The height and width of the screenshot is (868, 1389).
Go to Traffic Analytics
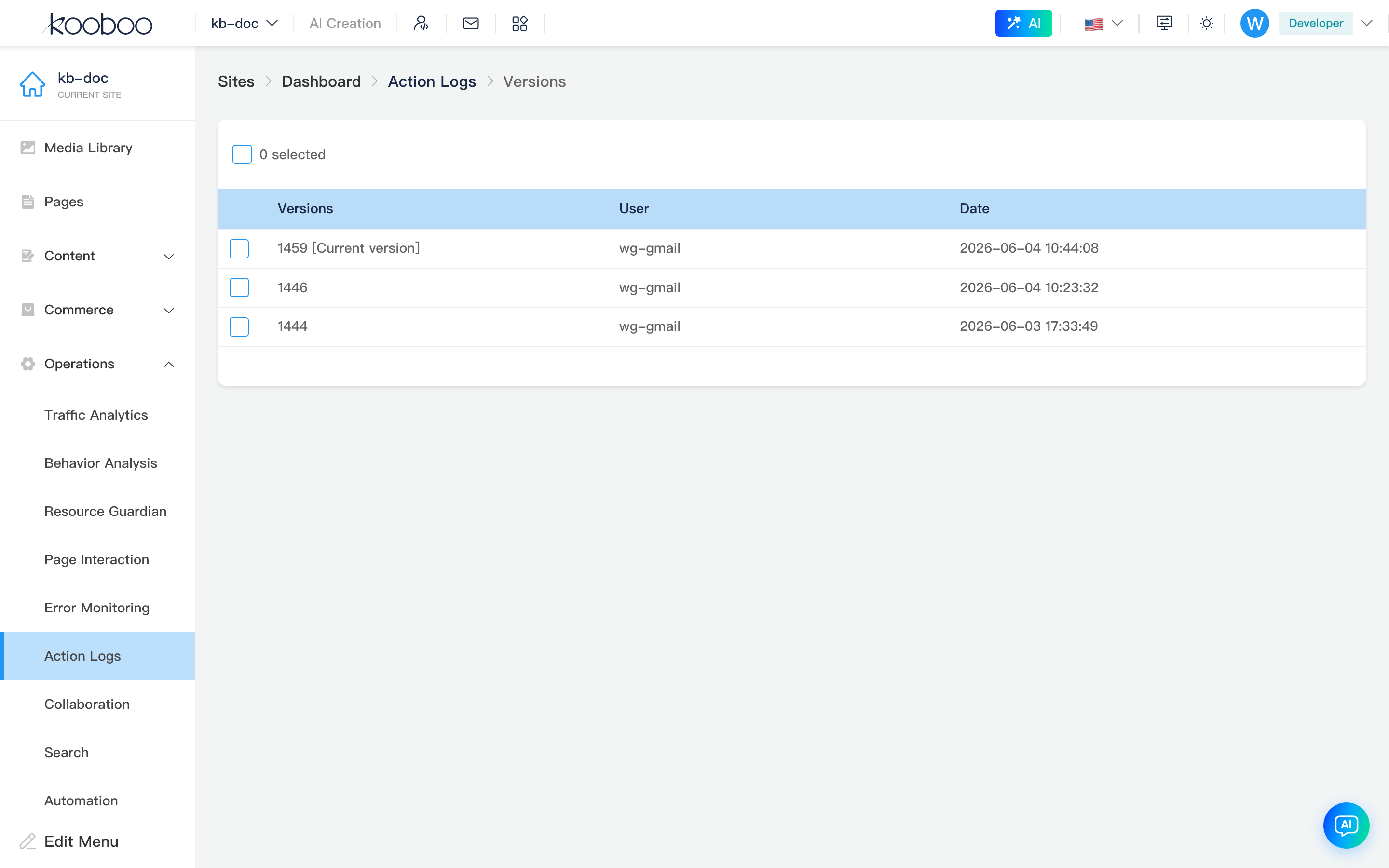pos(96,415)
